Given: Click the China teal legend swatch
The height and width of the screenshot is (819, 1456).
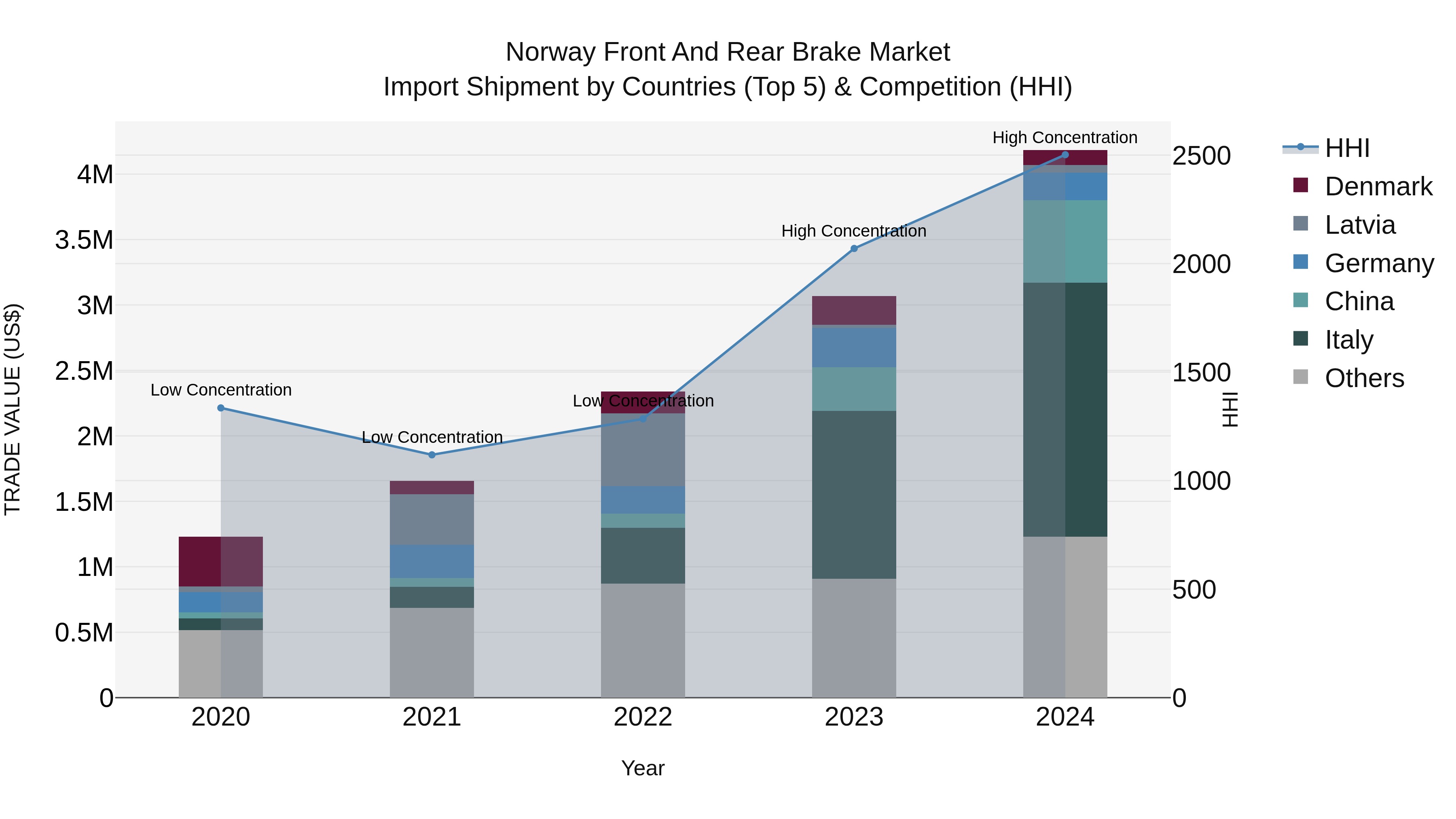Looking at the screenshot, I should (x=1301, y=300).
